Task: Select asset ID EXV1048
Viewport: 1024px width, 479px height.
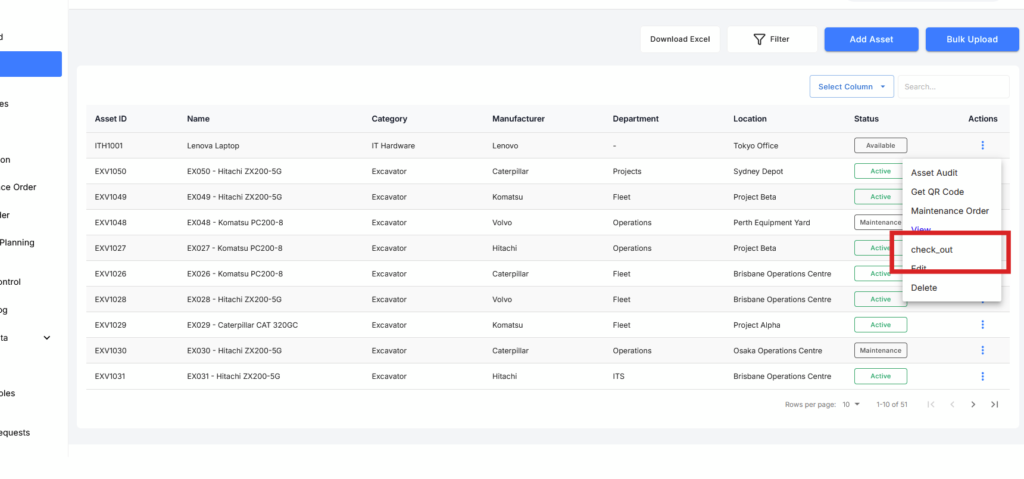Action: point(110,222)
